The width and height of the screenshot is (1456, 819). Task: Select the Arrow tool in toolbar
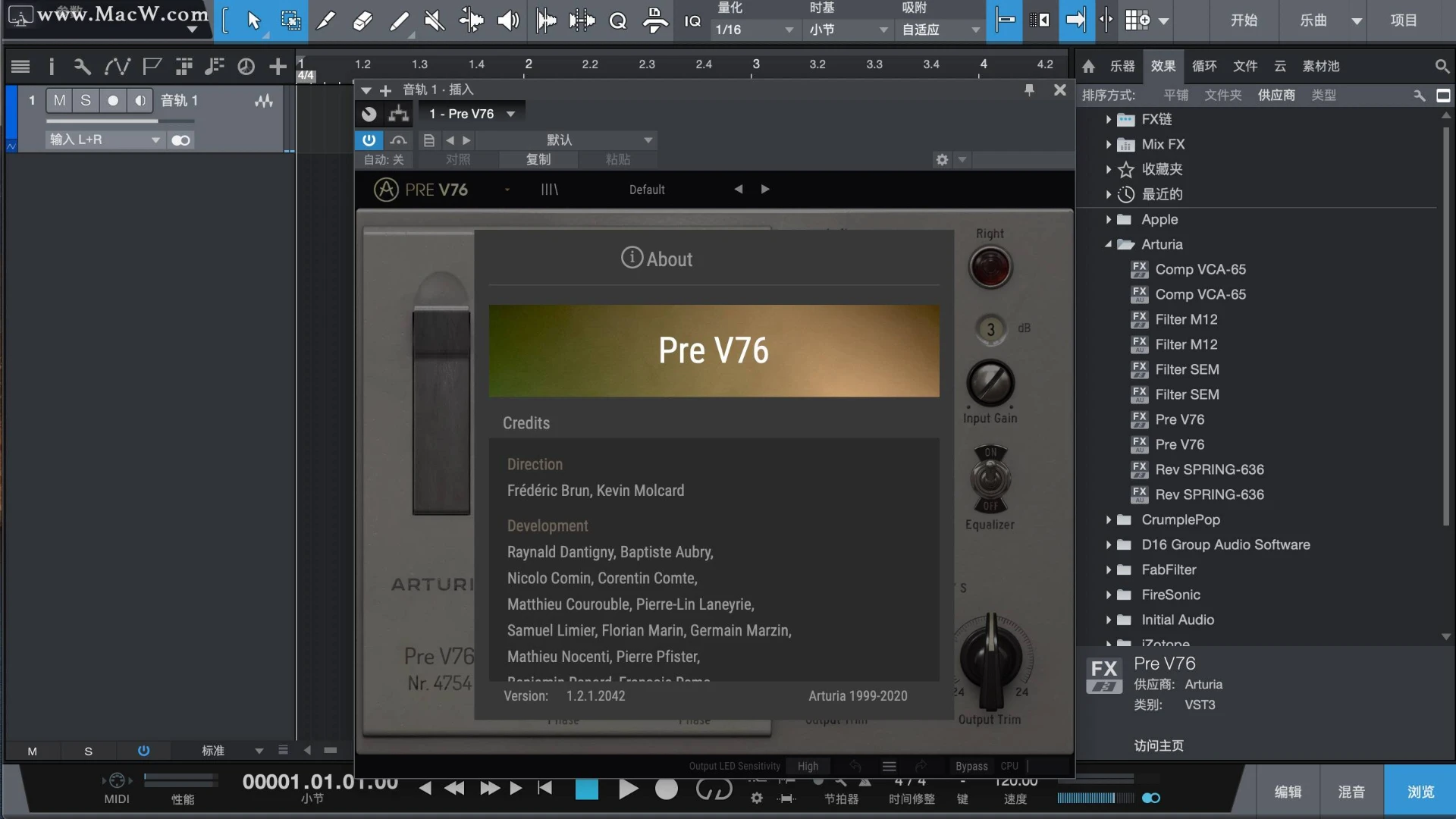pos(253,20)
